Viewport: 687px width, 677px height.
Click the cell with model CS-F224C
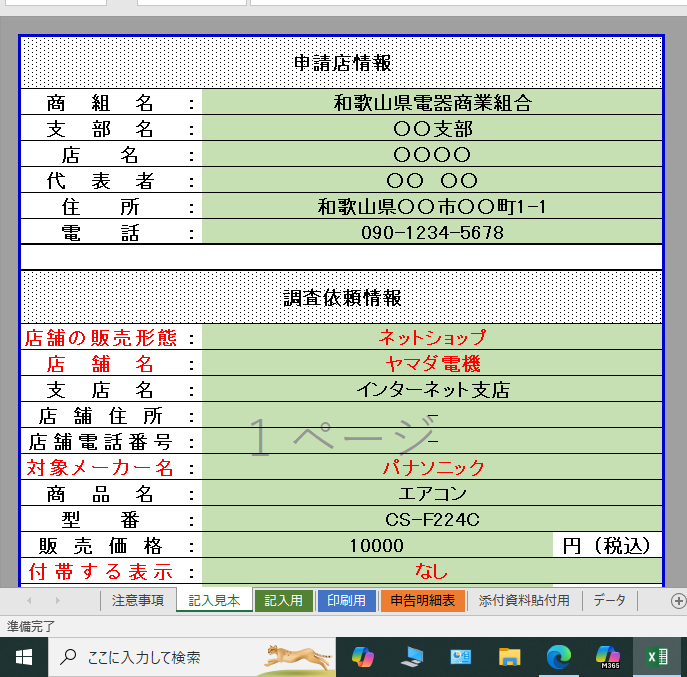pyautogui.click(x=432, y=519)
